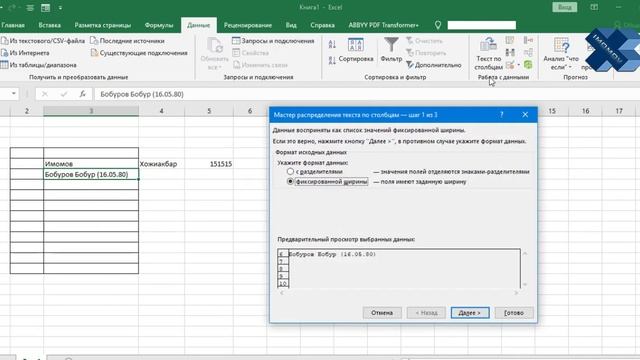Open the 'Рецензирование' ribbon tab

click(248, 25)
